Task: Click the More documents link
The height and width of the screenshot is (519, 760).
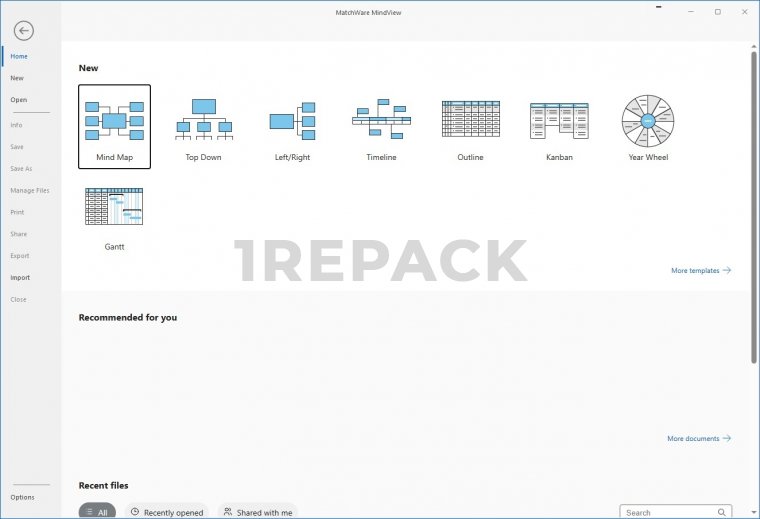Action: [x=698, y=439]
